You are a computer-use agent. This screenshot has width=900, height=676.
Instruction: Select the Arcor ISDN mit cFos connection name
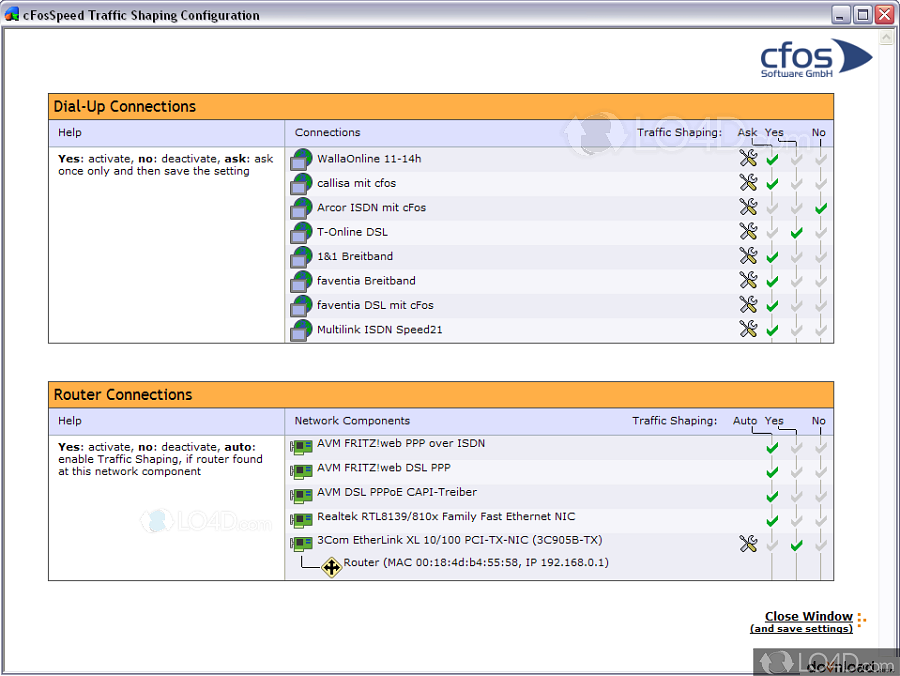[x=371, y=207]
